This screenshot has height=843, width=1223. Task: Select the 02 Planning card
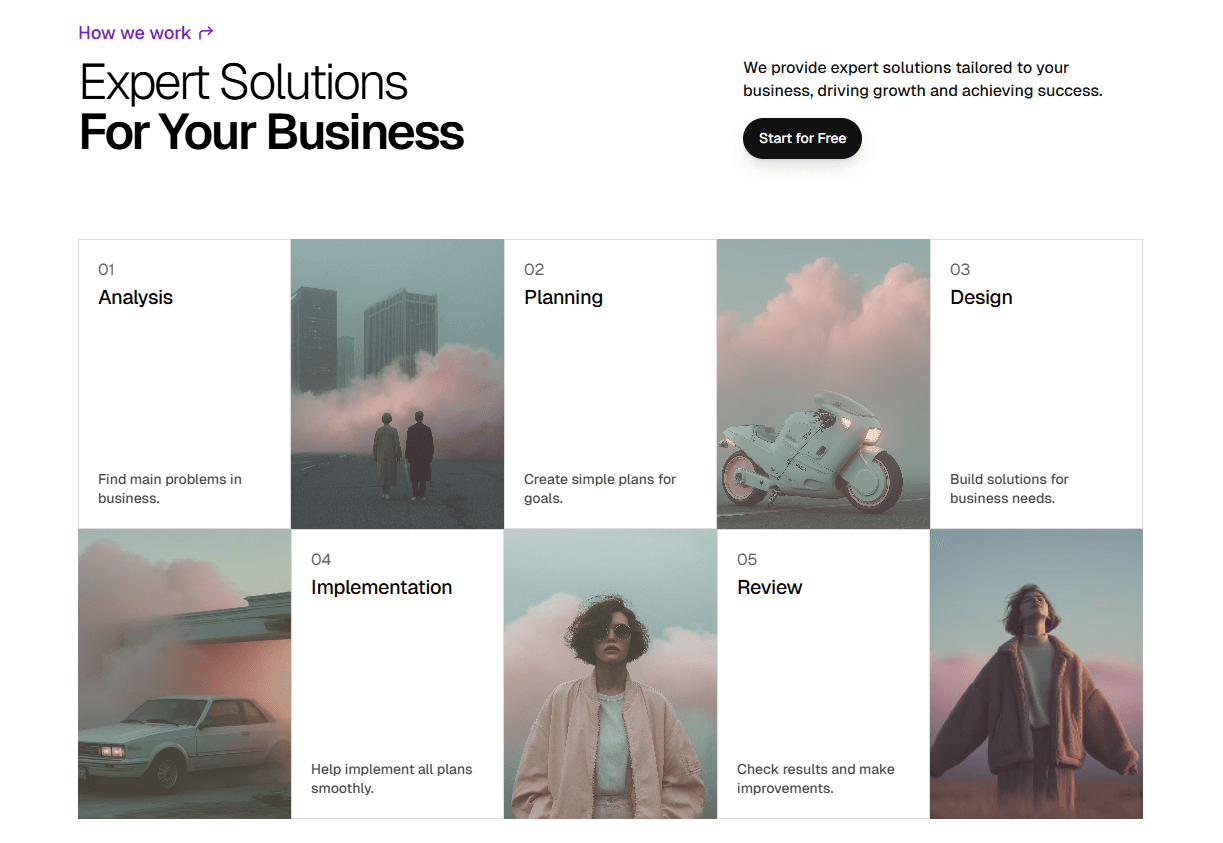(x=610, y=384)
